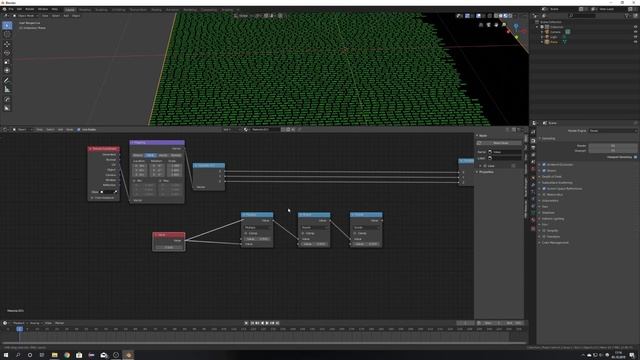The image size is (640, 360).
Task: Open the material Slot dropdown in node editor
Action: tap(228, 129)
